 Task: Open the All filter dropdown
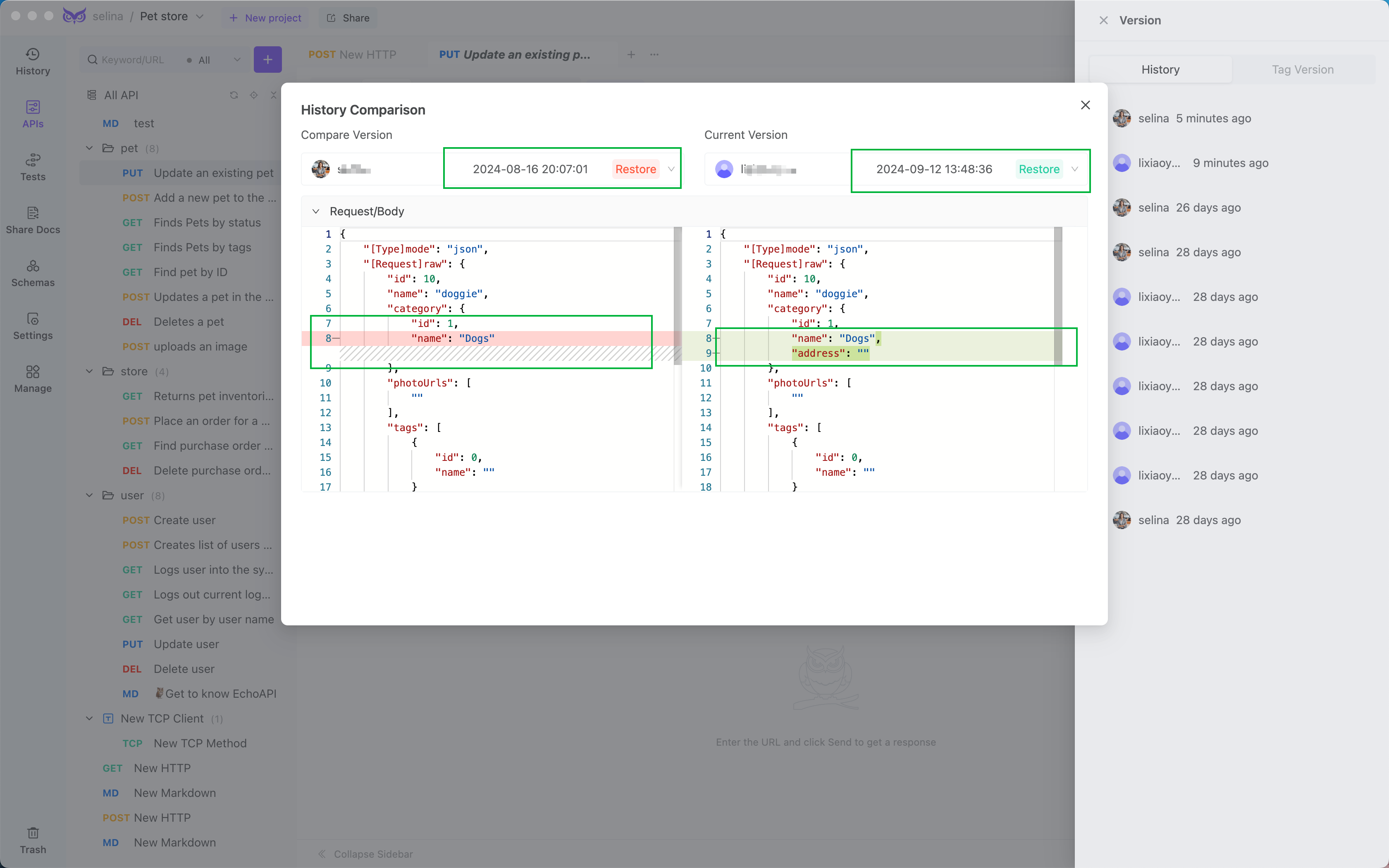coord(214,60)
